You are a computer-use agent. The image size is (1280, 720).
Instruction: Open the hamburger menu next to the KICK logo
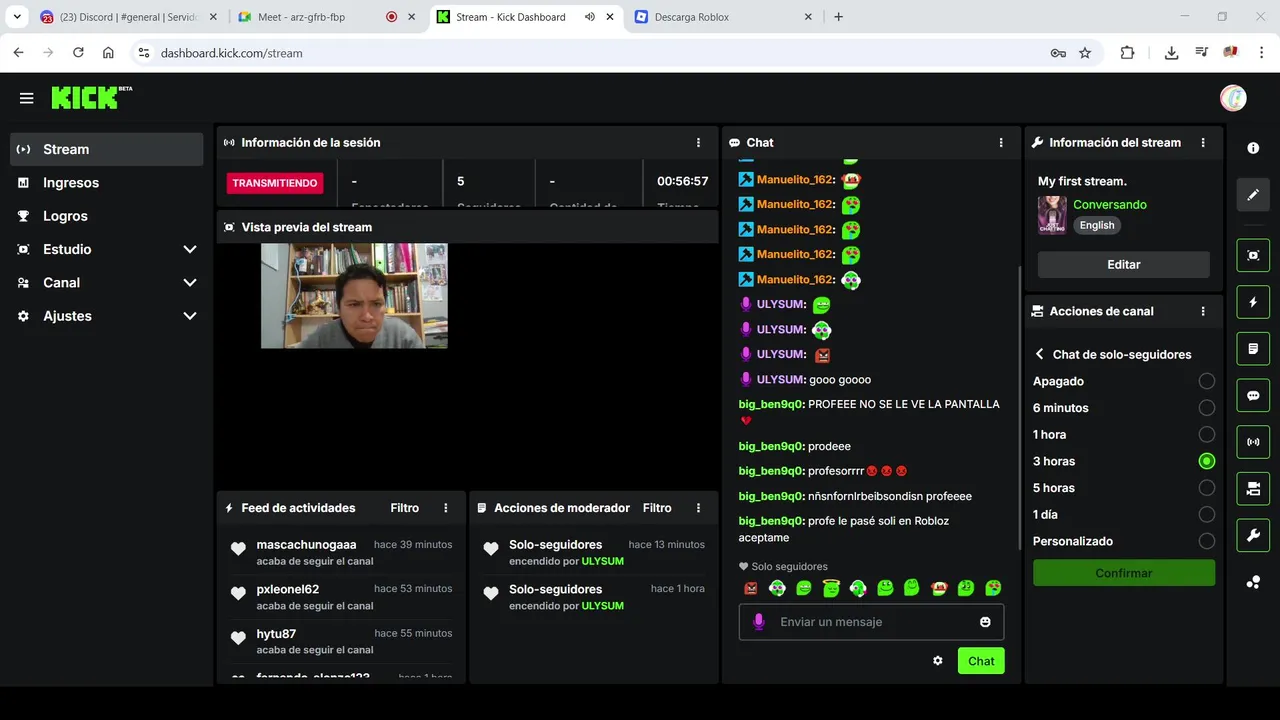(x=27, y=98)
